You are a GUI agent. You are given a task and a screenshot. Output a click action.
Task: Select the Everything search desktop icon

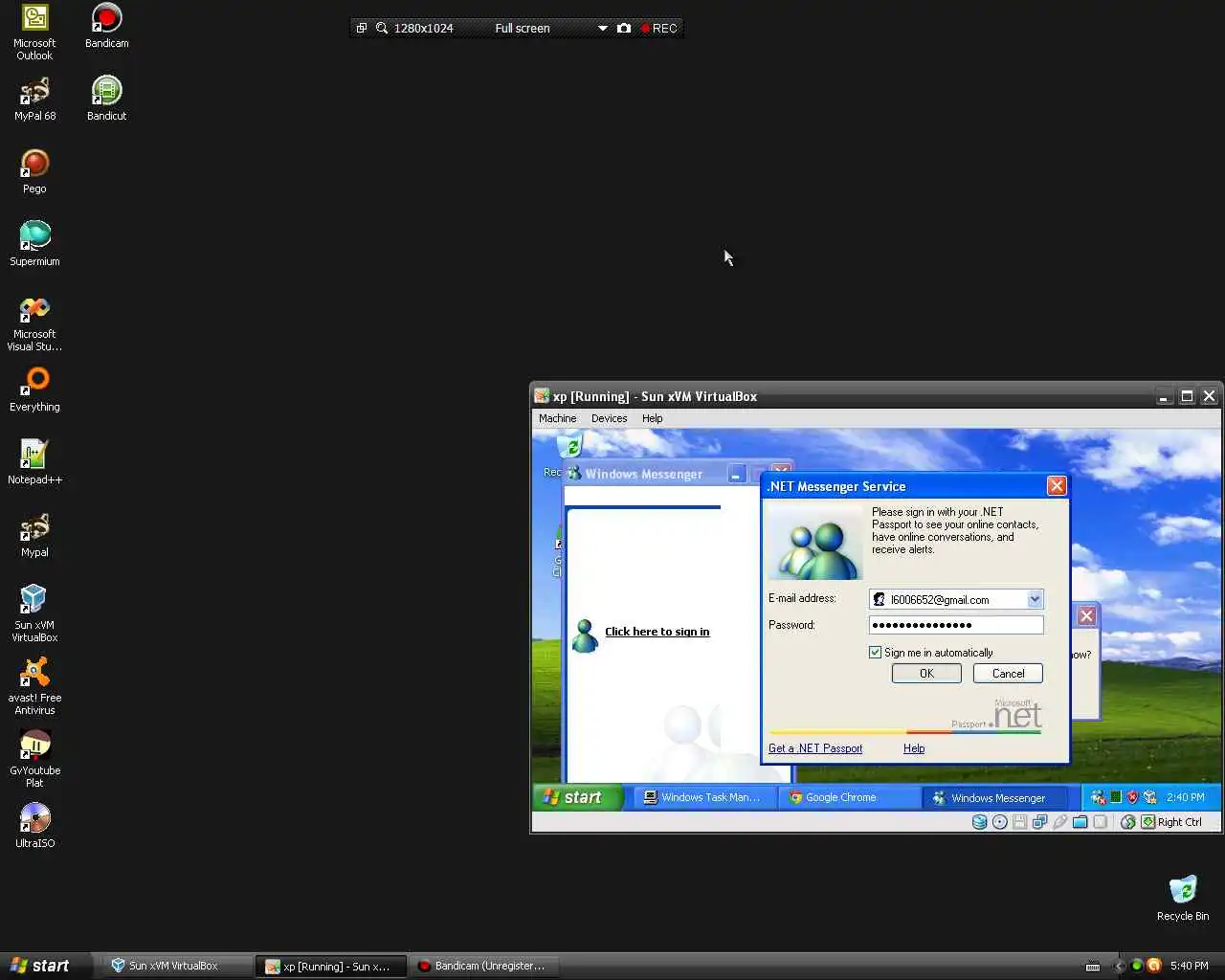click(34, 390)
